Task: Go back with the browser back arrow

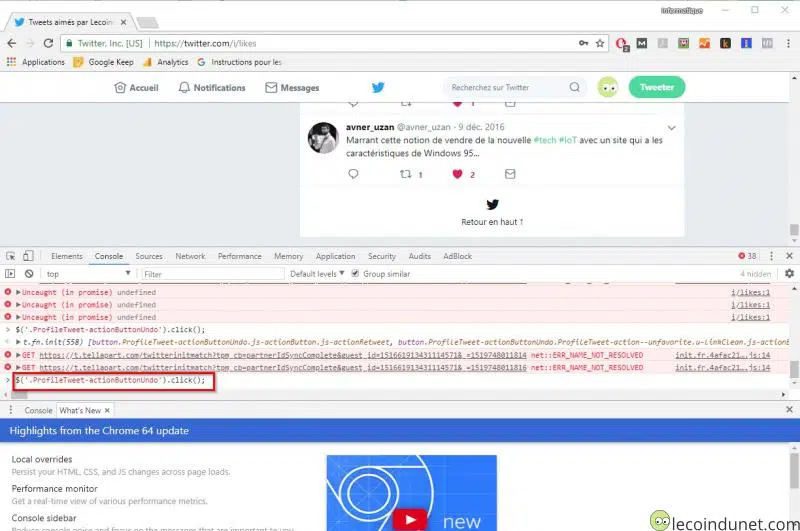Action: (12, 43)
